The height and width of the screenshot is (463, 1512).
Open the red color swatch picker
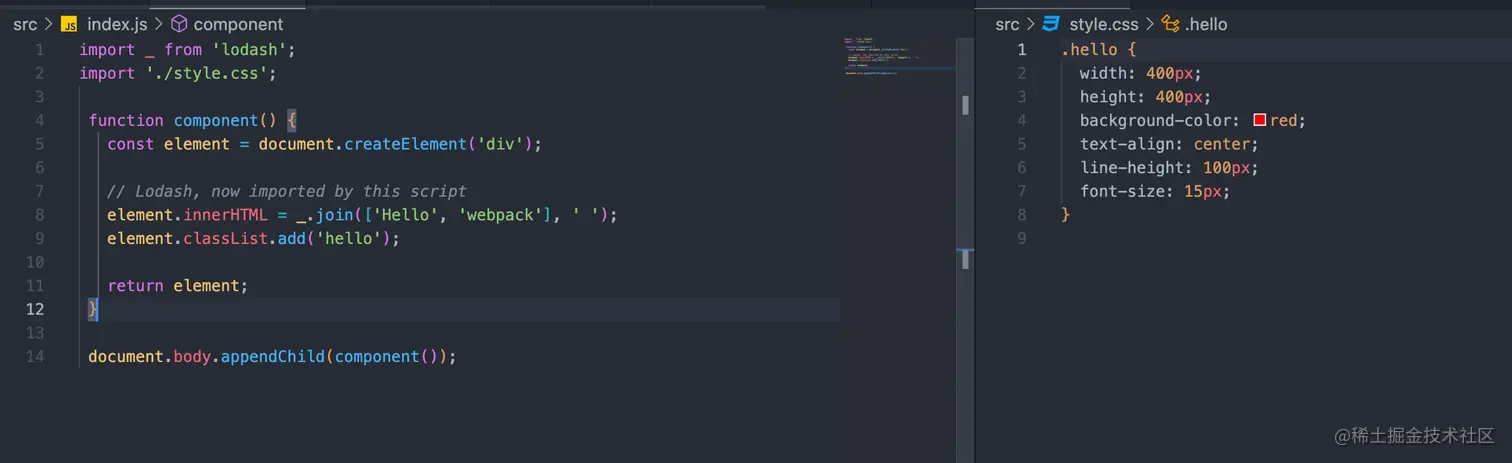point(1260,120)
